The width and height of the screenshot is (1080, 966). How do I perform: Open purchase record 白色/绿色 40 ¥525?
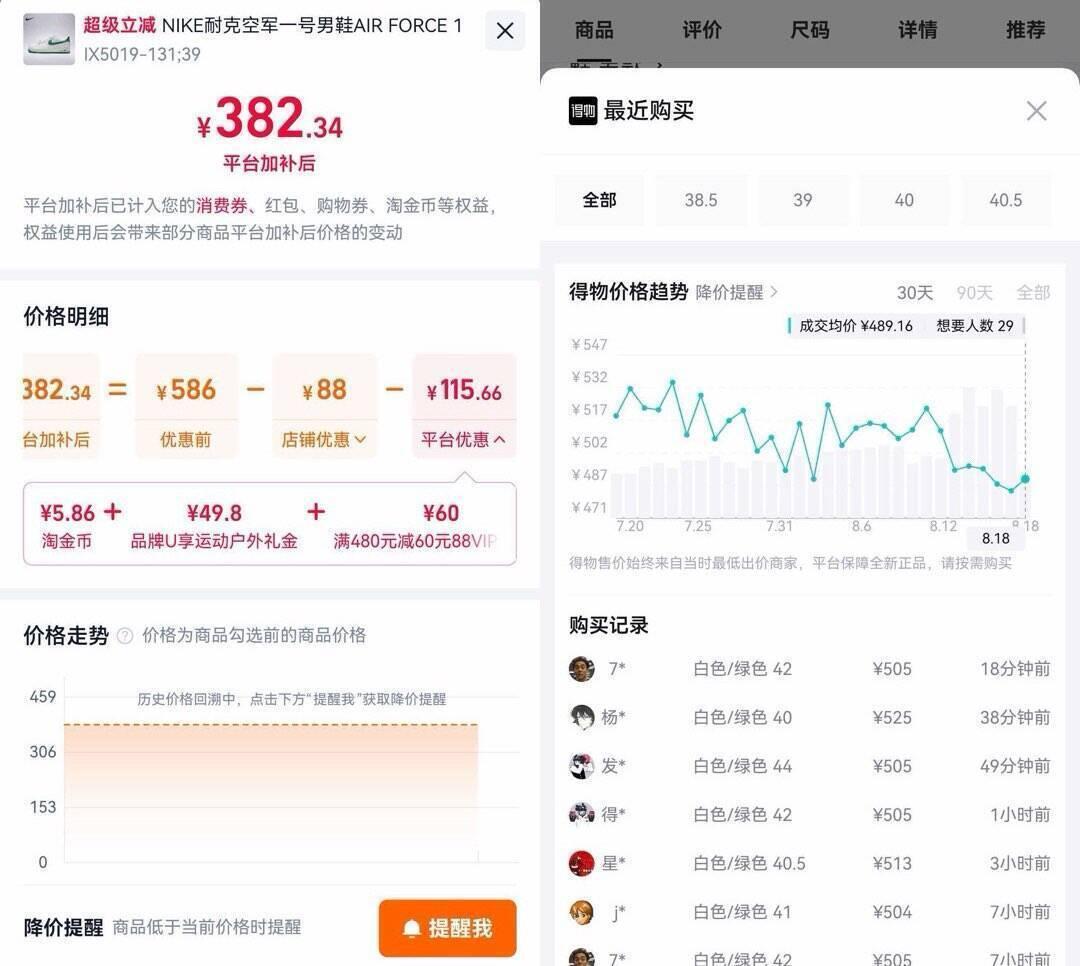pyautogui.click(x=809, y=717)
